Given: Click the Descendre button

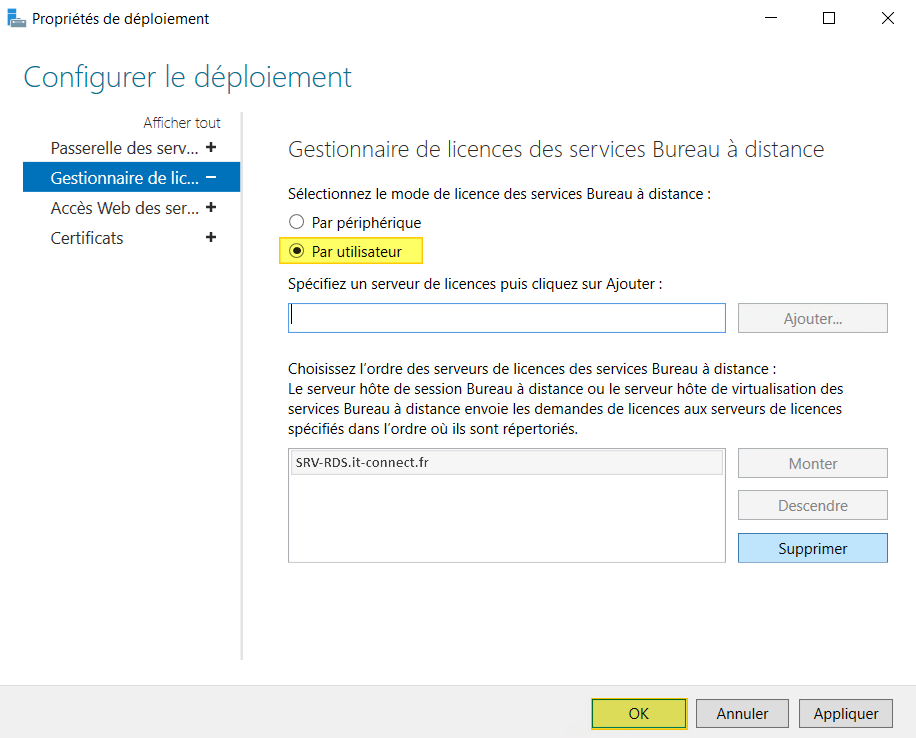Looking at the screenshot, I should [x=812, y=505].
